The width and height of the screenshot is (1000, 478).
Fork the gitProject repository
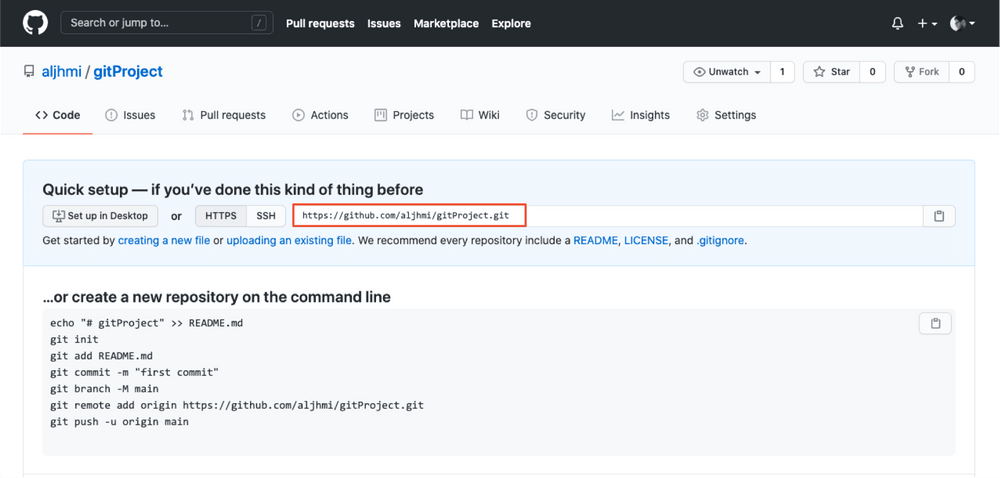click(922, 72)
